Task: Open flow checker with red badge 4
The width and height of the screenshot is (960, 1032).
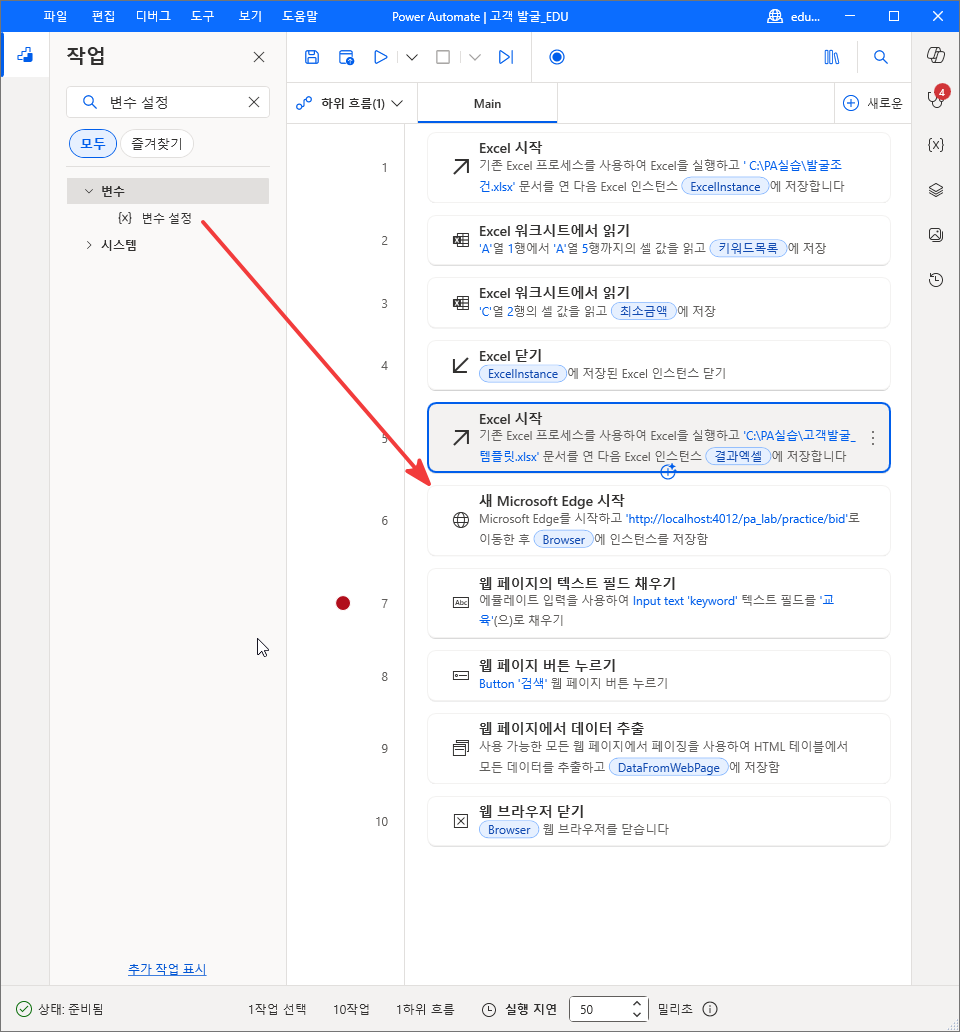Action: pyautogui.click(x=936, y=97)
